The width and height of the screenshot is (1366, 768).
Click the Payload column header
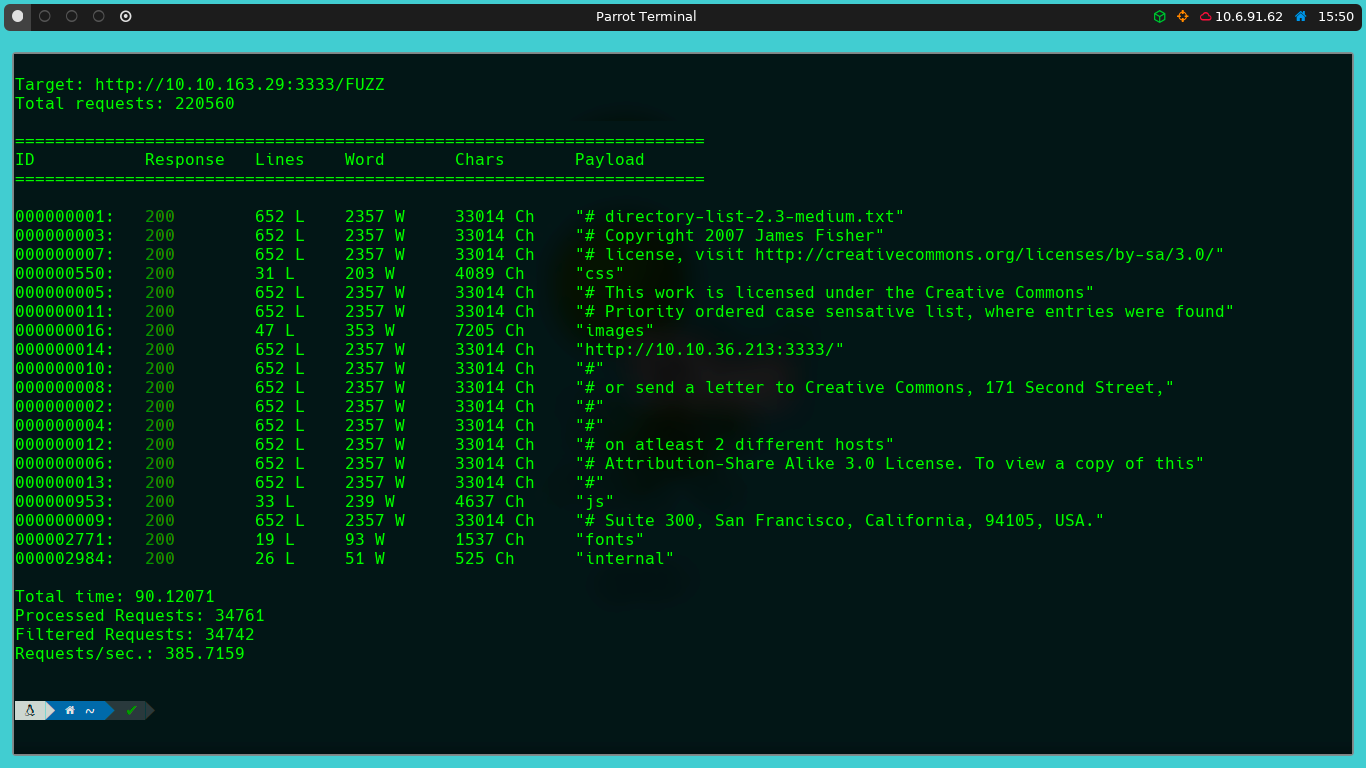coord(610,160)
